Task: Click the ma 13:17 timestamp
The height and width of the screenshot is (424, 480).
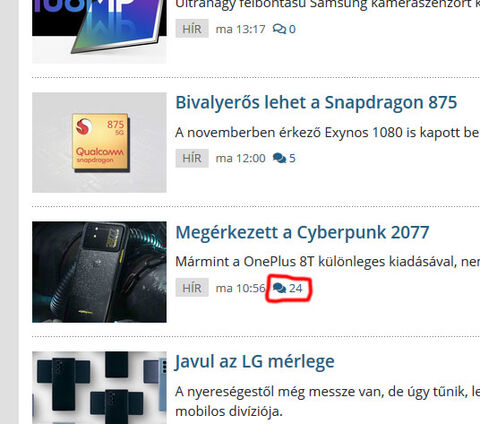Action: click(240, 29)
